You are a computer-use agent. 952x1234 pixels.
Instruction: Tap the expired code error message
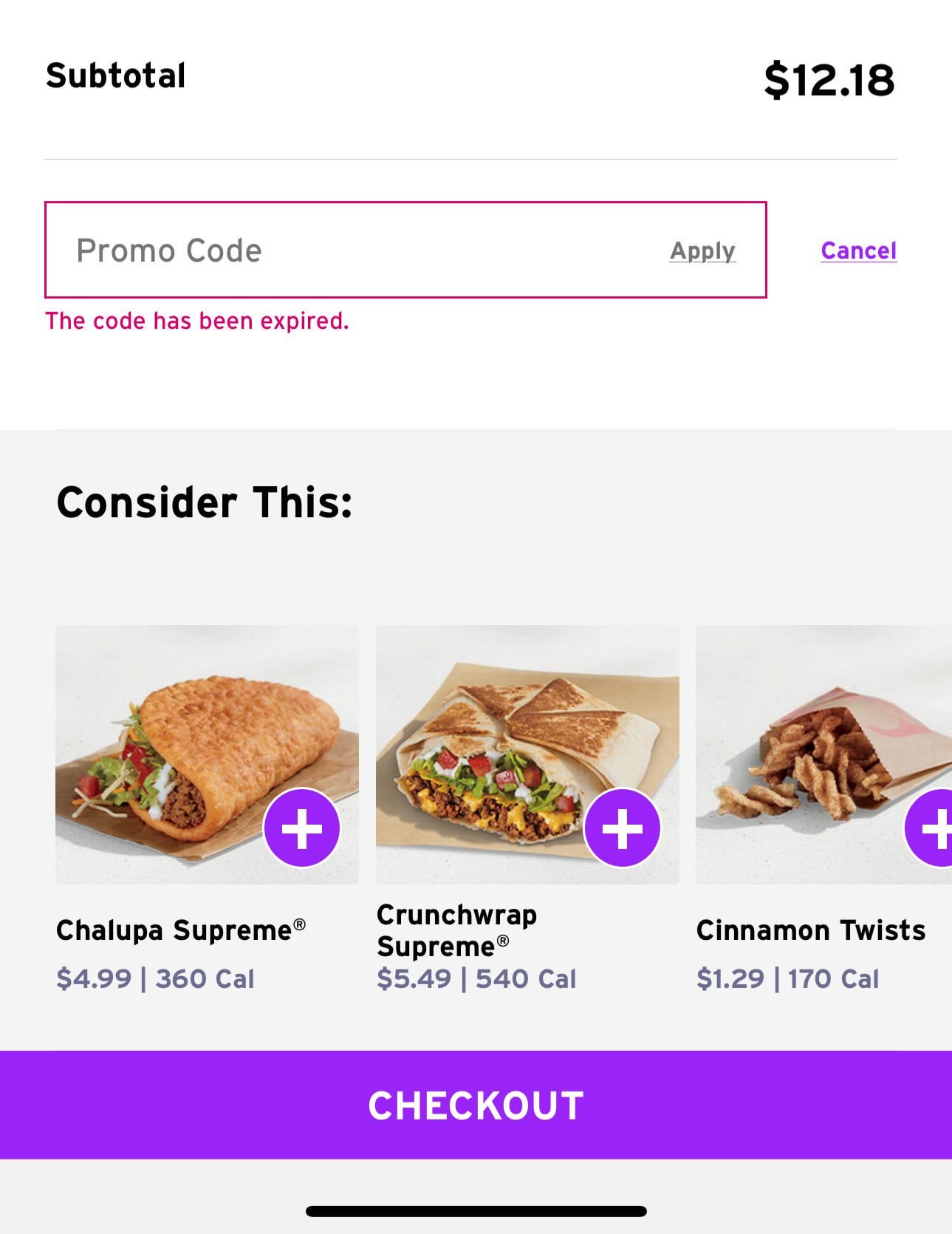coord(196,321)
